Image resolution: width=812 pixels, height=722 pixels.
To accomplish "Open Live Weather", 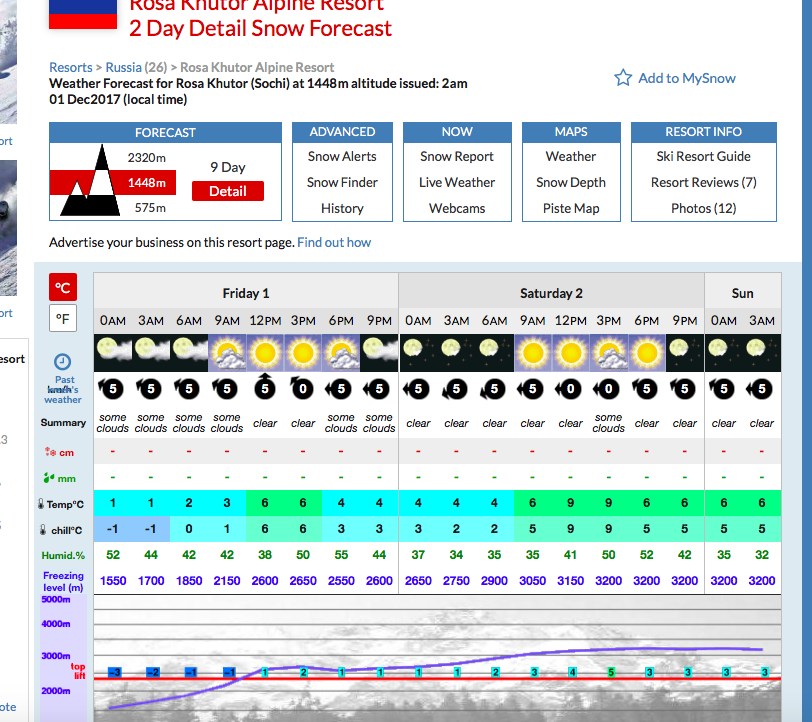I will click(457, 182).
